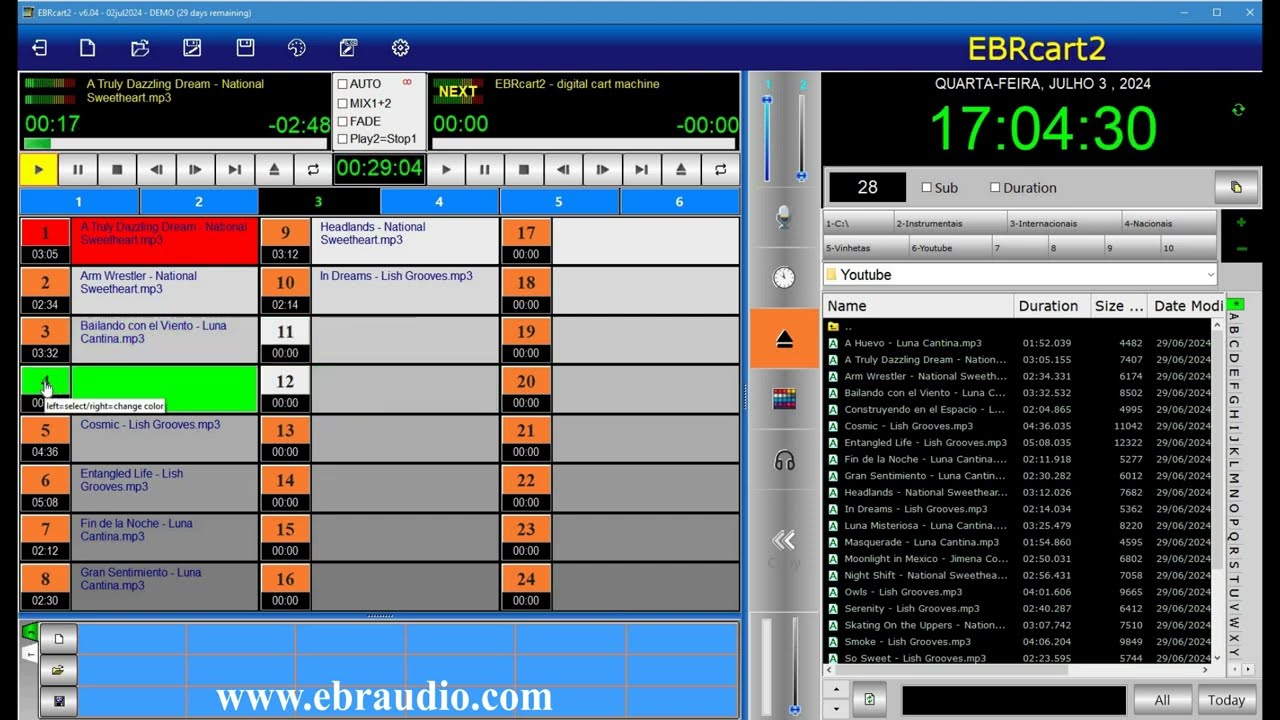The width and height of the screenshot is (1280, 720).
Task: Click the search input field at bottom right
Action: point(1013,700)
